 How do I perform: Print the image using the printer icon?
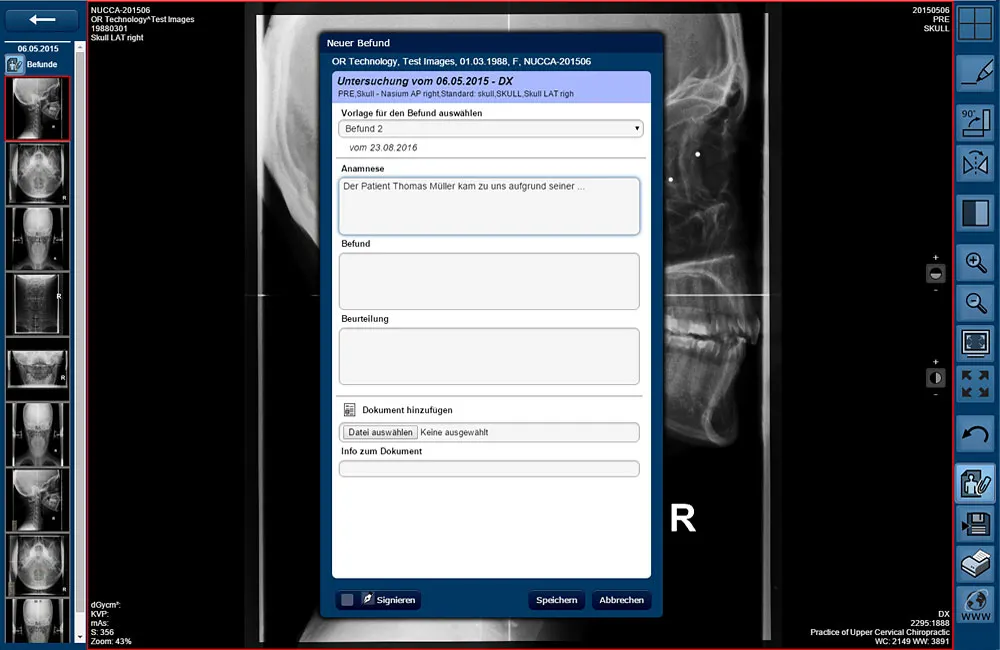(974, 564)
